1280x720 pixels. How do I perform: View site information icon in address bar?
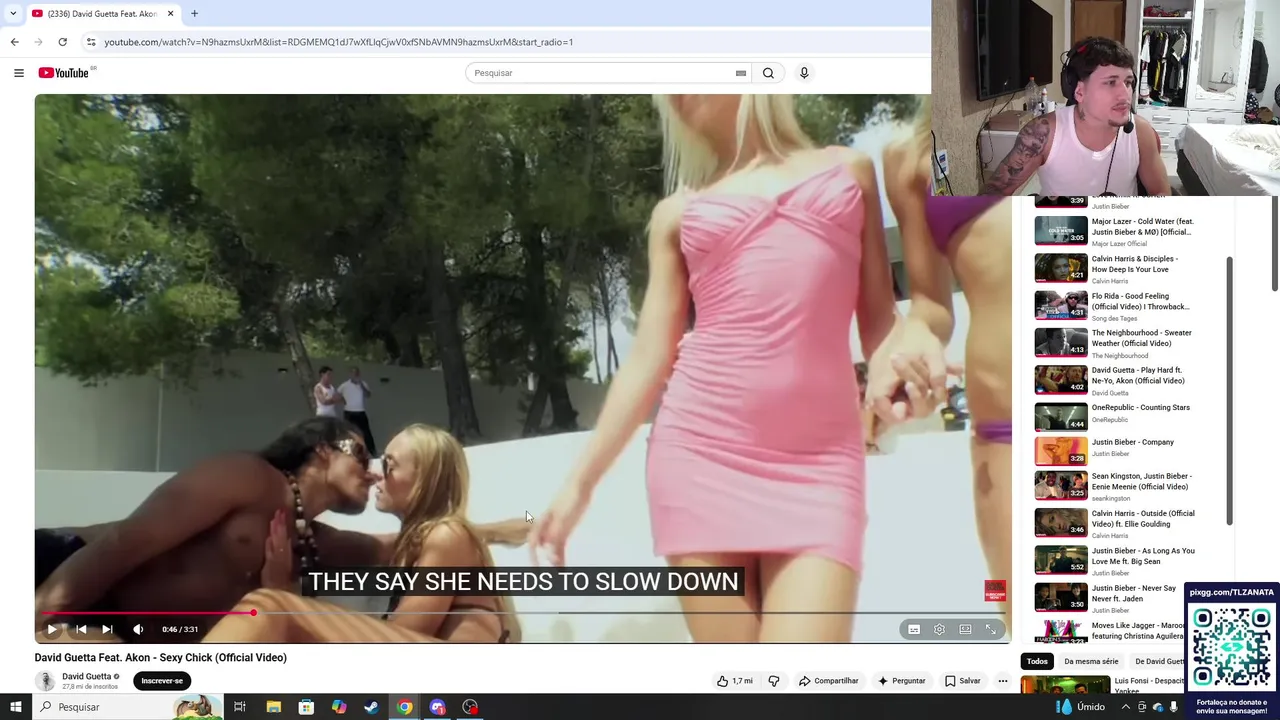91,42
